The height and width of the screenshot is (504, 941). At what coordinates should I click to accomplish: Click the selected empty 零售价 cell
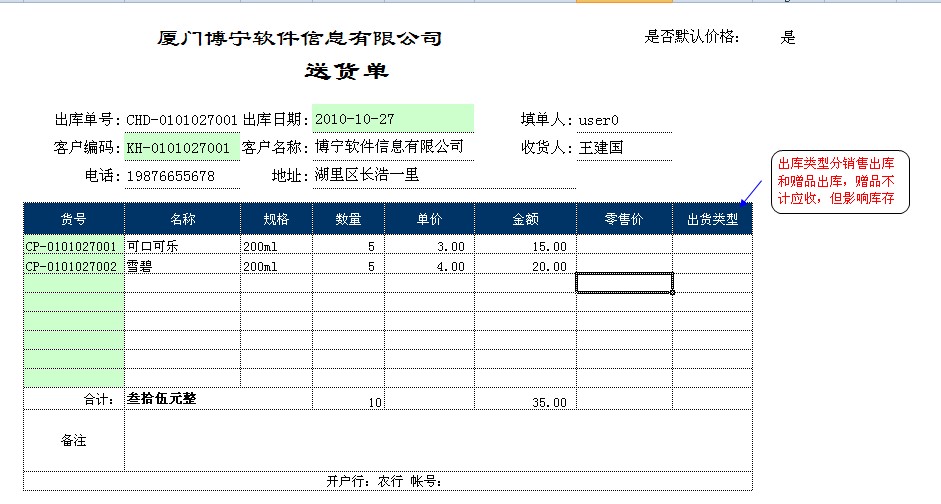tap(624, 283)
